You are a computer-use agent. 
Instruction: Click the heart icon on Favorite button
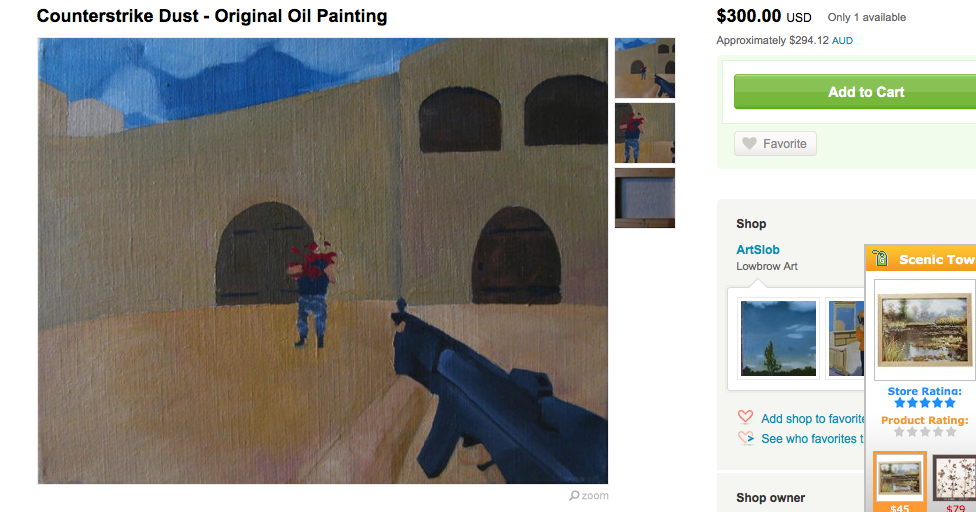click(x=749, y=144)
